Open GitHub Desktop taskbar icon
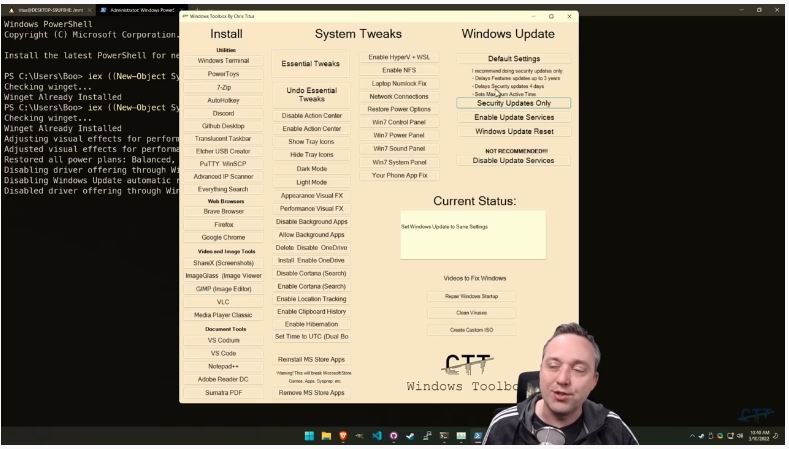Screen dimensions: 789x449 [x=393, y=436]
